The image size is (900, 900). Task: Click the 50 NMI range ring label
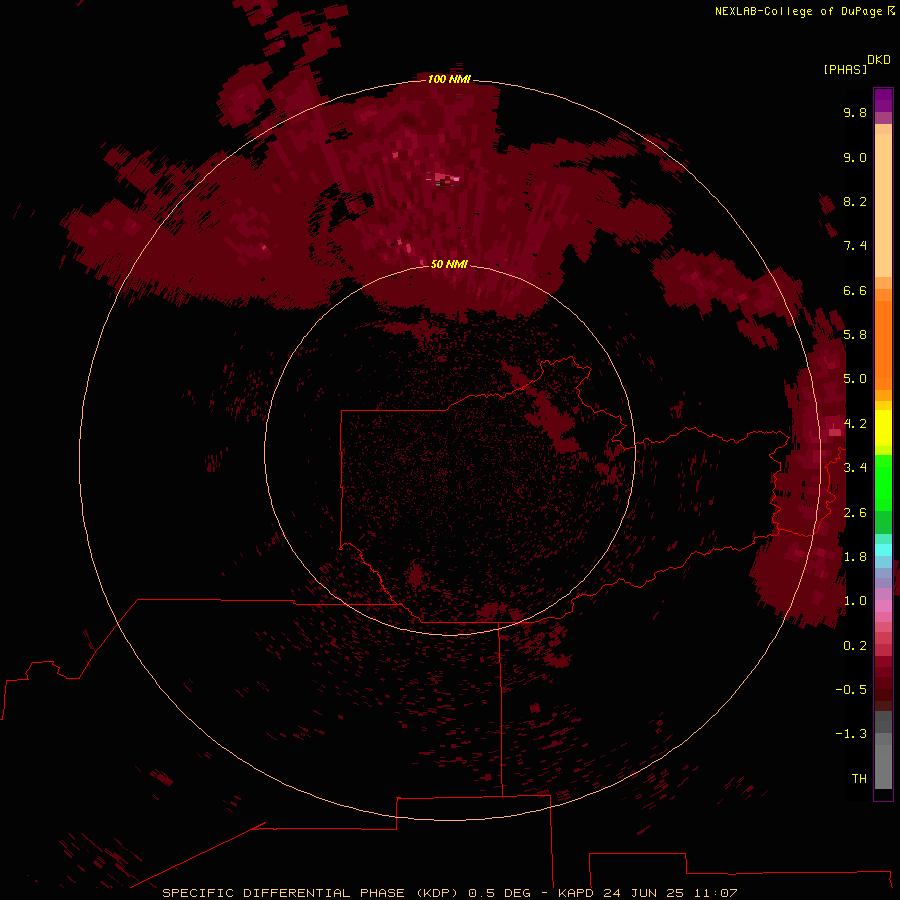[449, 264]
